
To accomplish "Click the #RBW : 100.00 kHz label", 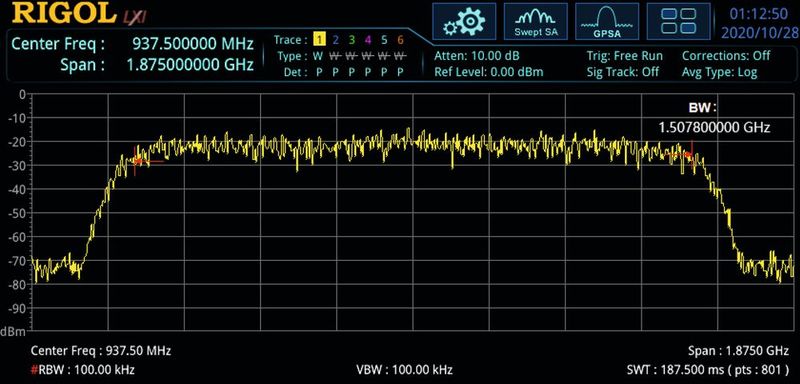I will coord(83,369).
